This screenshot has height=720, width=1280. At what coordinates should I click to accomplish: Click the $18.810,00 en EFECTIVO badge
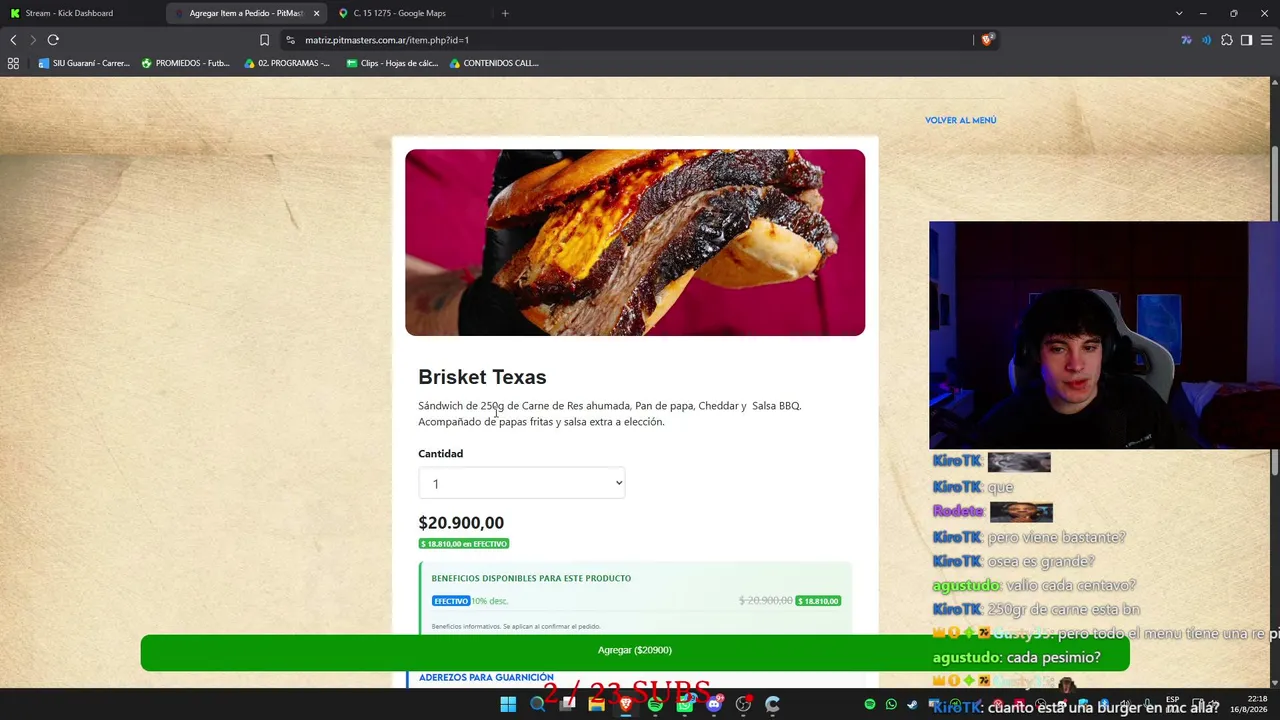pyautogui.click(x=464, y=544)
